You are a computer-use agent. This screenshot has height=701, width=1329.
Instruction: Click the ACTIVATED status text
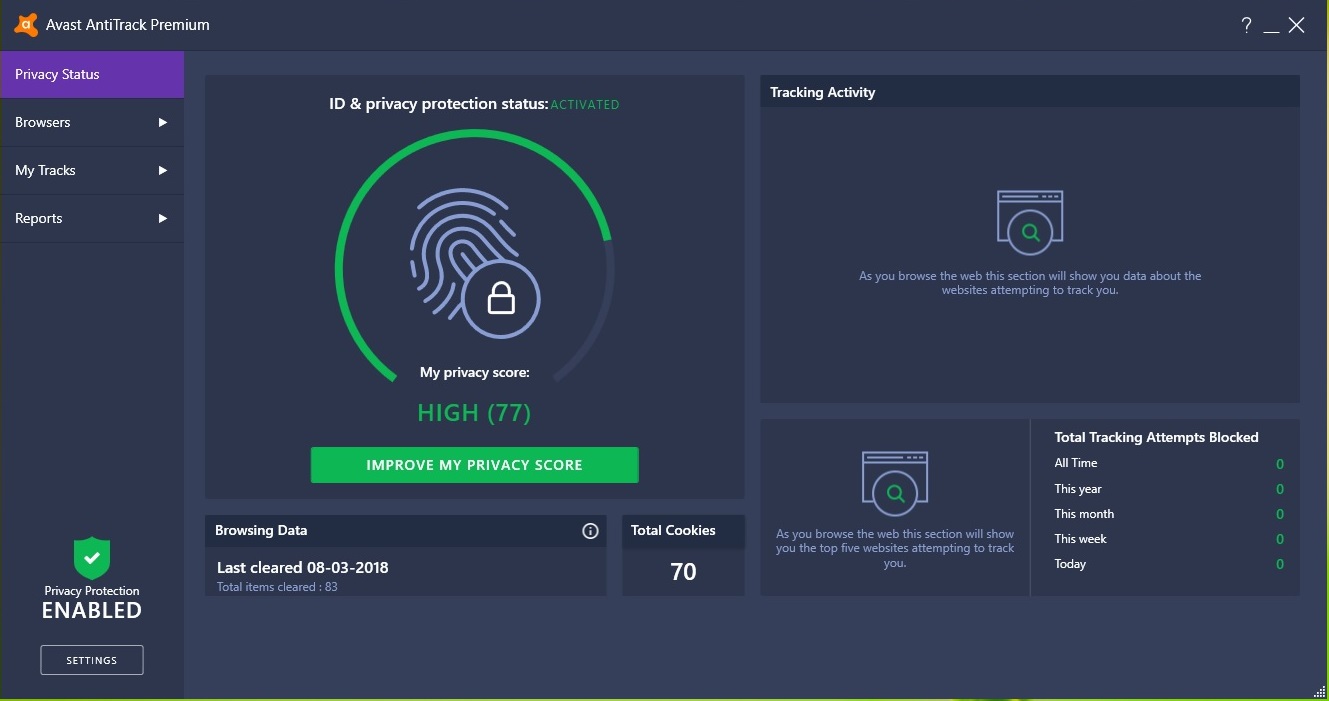(585, 105)
